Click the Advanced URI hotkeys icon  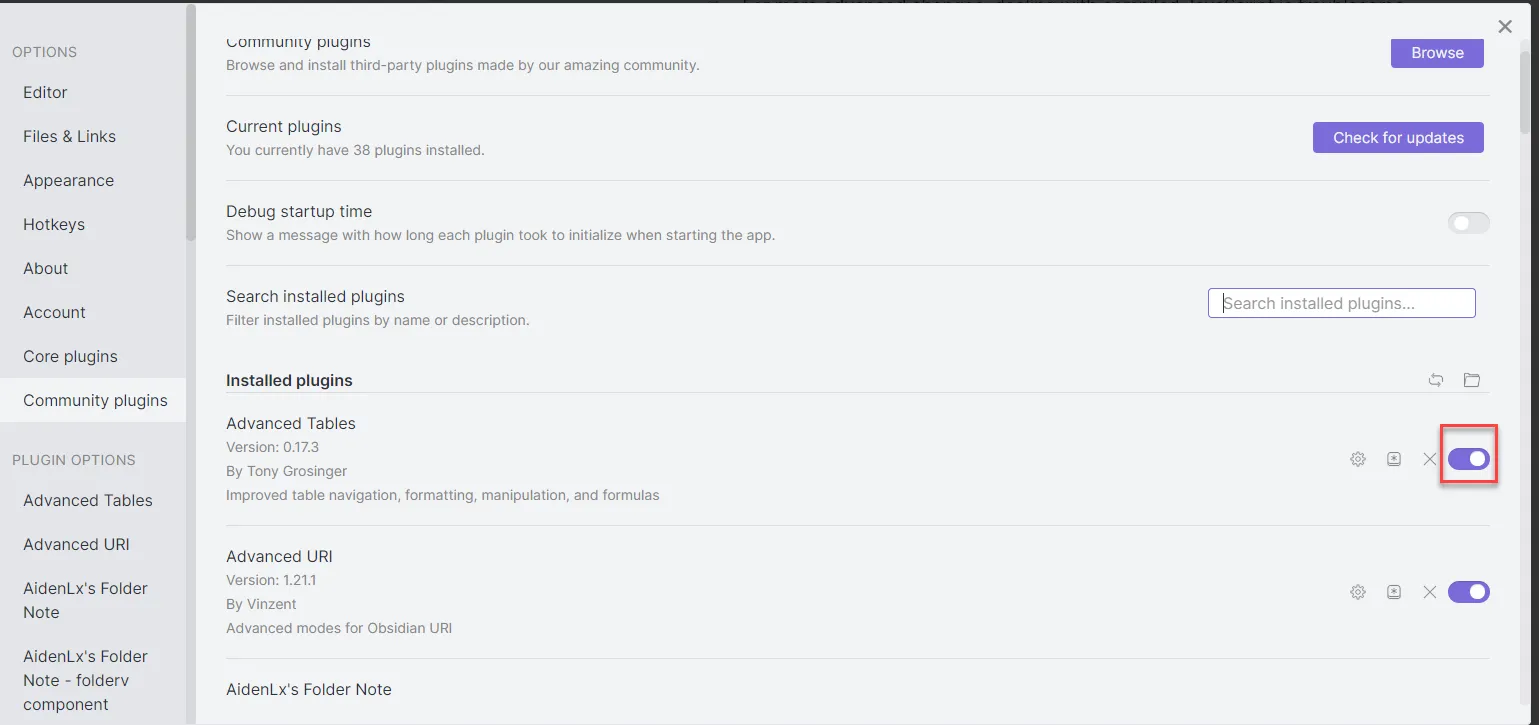click(1394, 592)
